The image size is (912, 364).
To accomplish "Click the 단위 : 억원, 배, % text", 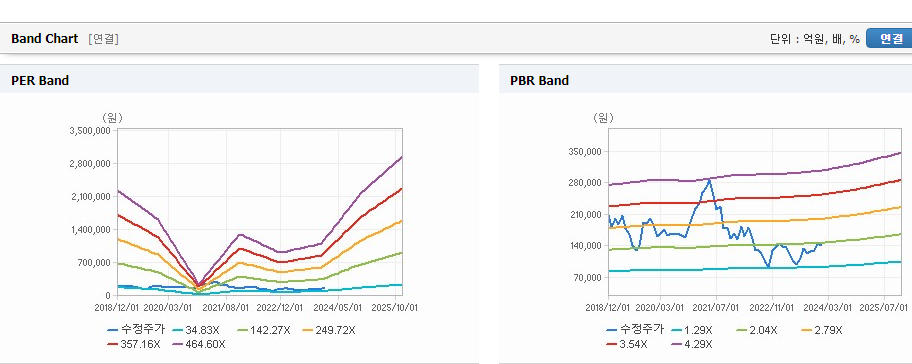I will [815, 39].
